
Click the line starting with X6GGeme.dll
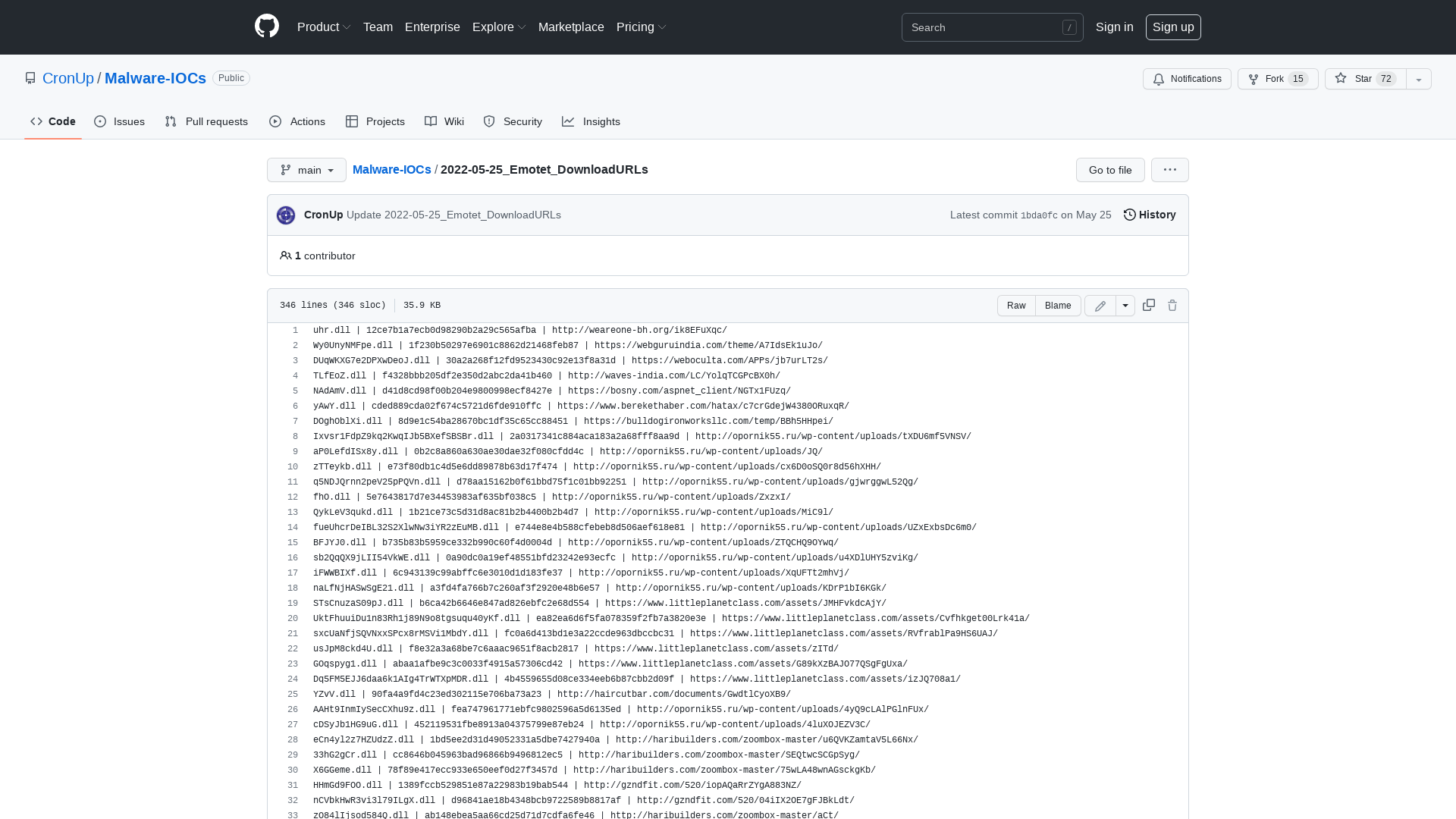click(x=595, y=770)
